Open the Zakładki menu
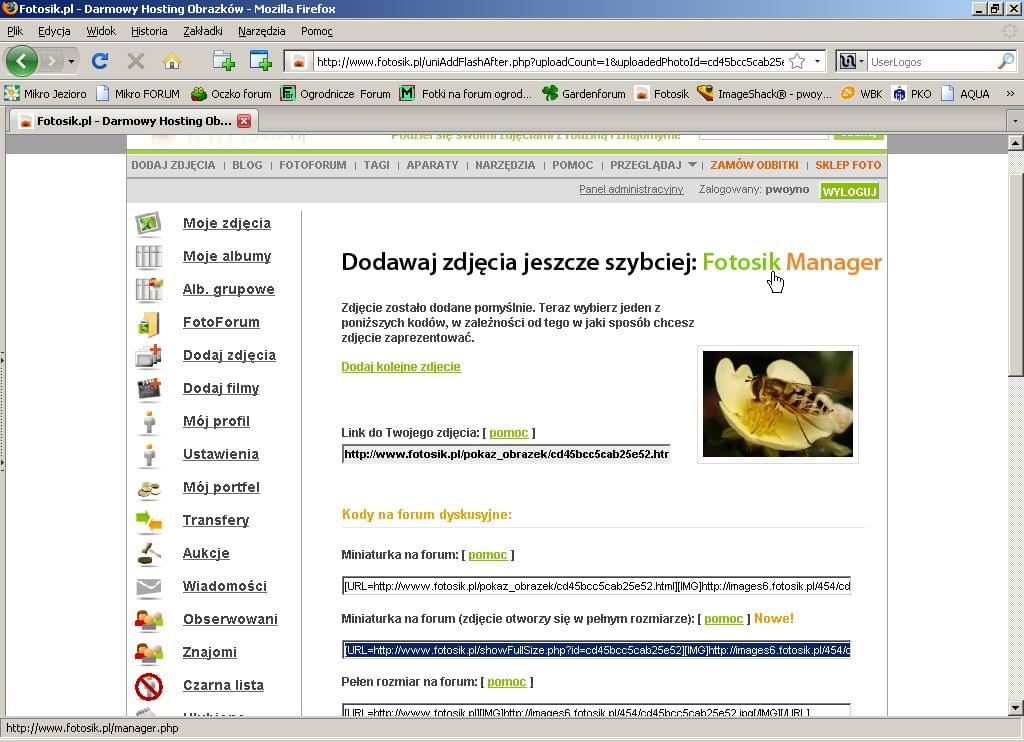This screenshot has height=742, width=1024. pyautogui.click(x=202, y=31)
